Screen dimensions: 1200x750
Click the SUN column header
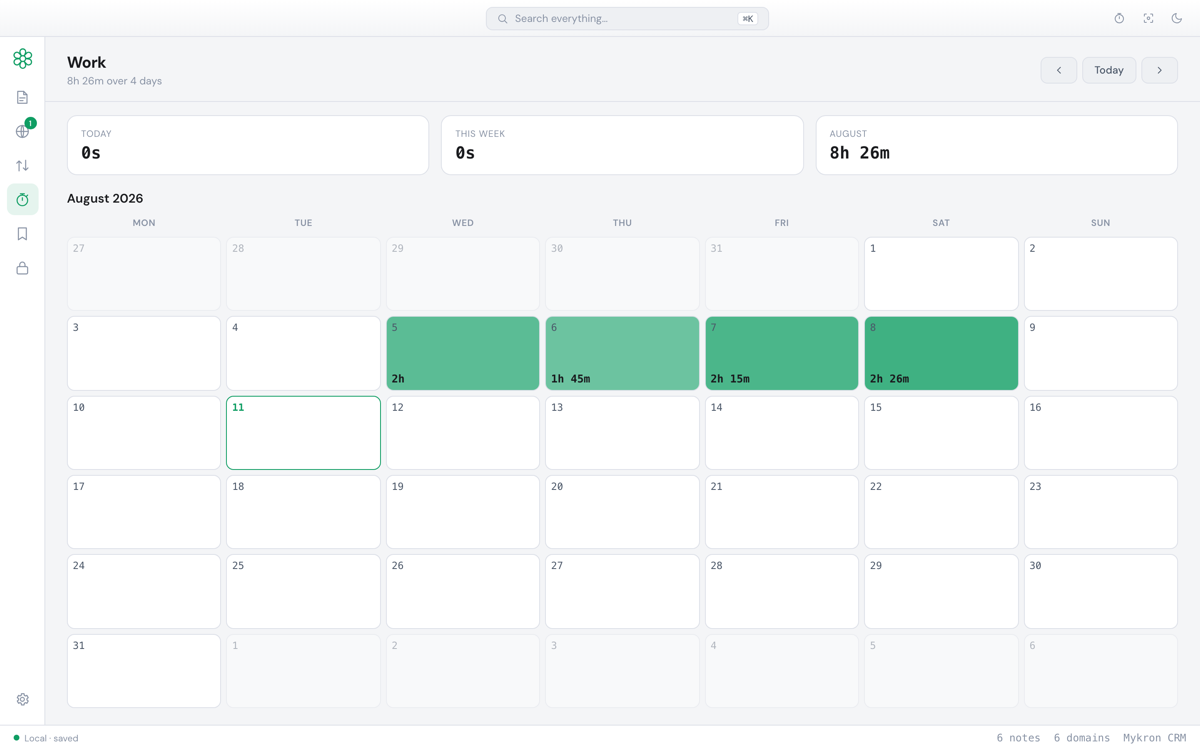click(1101, 223)
